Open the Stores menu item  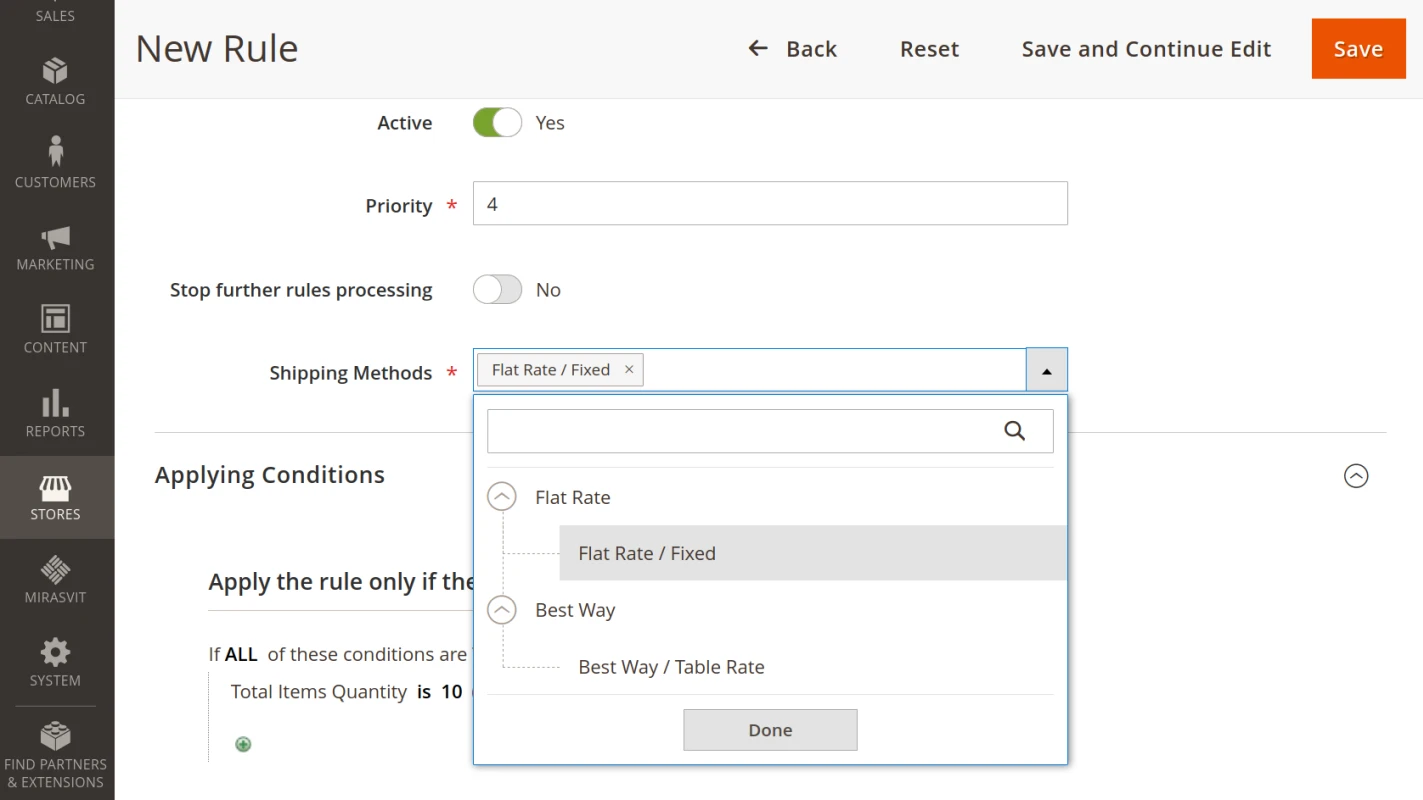[x=55, y=498]
